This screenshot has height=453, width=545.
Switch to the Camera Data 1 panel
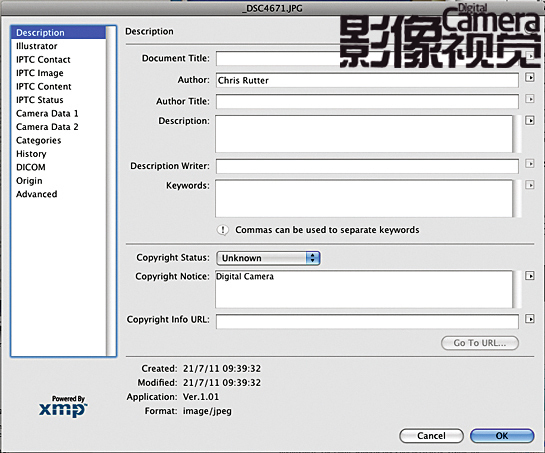(47, 113)
